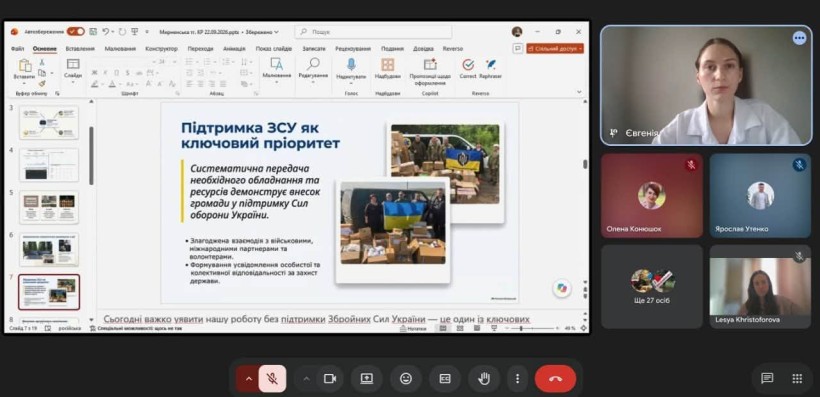Click the slide panel vertical scrollbar
820x397 pixels.
click(x=92, y=156)
